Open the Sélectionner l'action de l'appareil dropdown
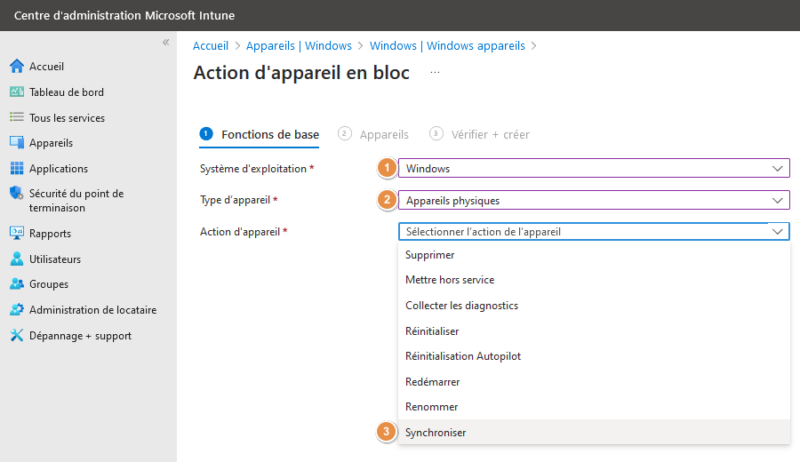The image size is (800, 462). pos(593,231)
